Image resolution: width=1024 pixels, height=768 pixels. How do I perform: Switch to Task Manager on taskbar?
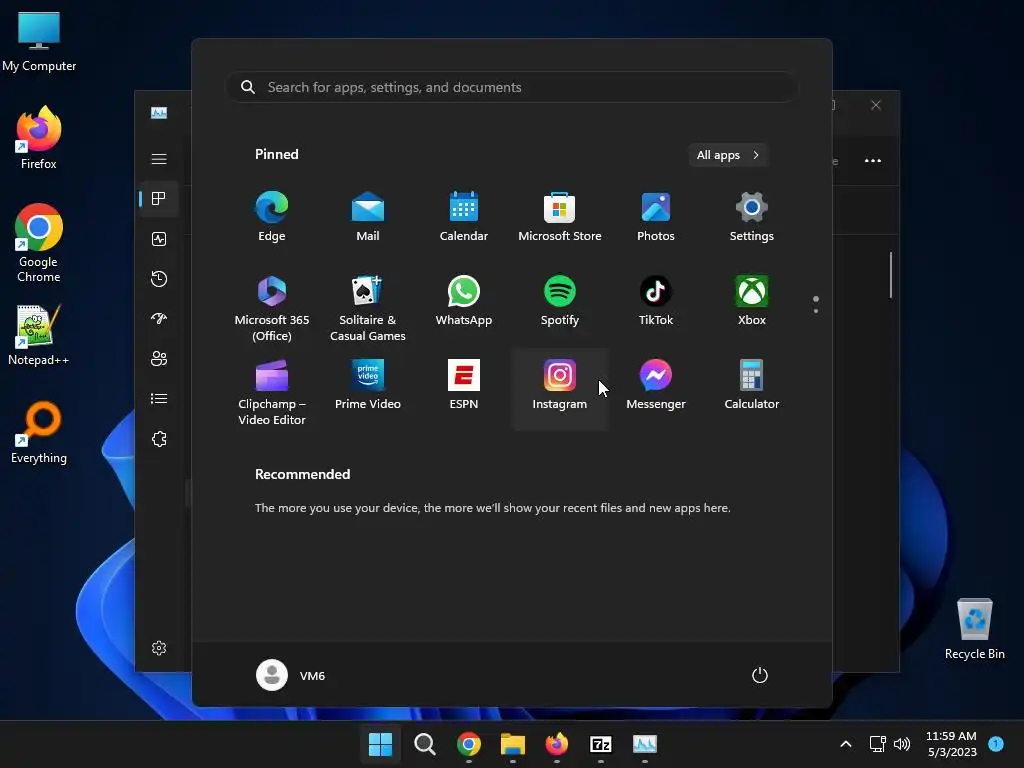click(645, 744)
